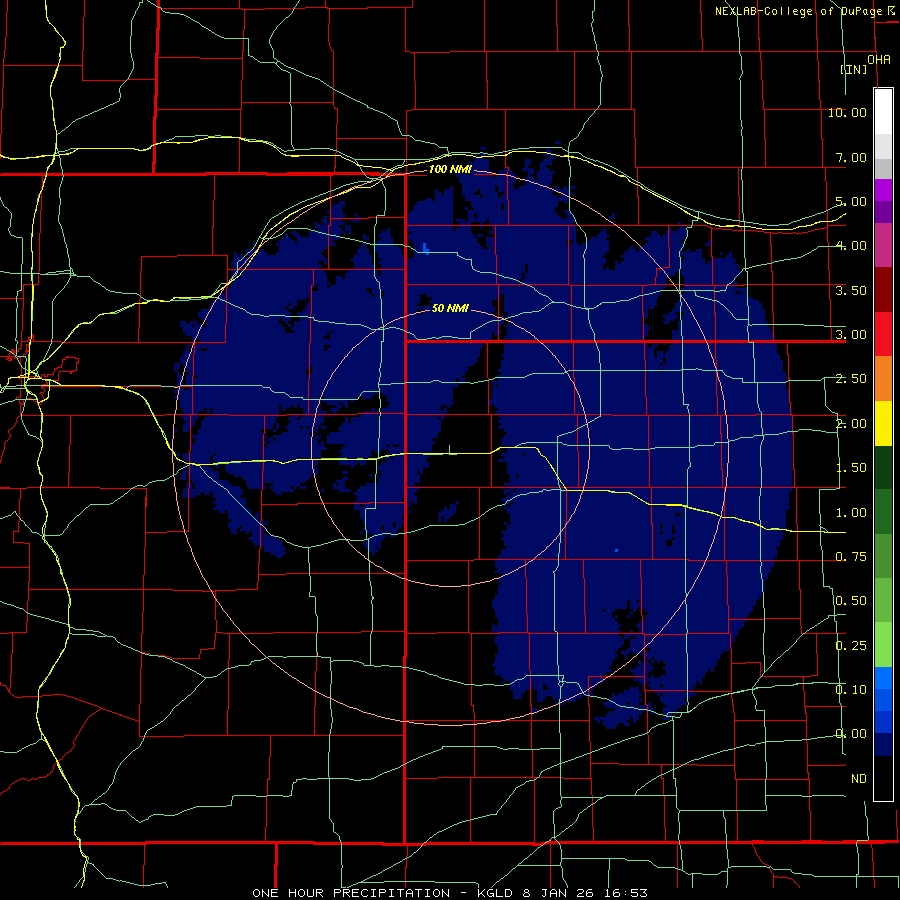The image size is (900, 900).
Task: Pick the white swatch at the top of the legend
Action: coord(883,112)
